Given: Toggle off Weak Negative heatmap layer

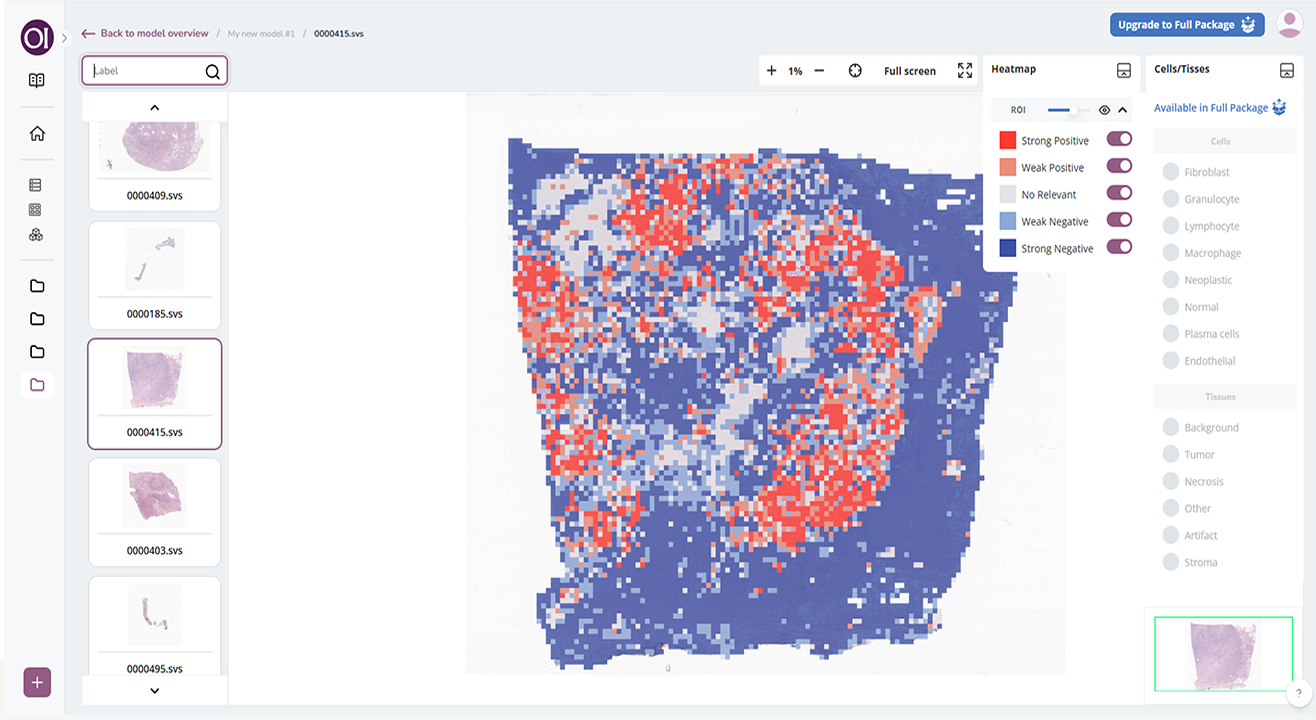Looking at the screenshot, I should pos(1118,221).
